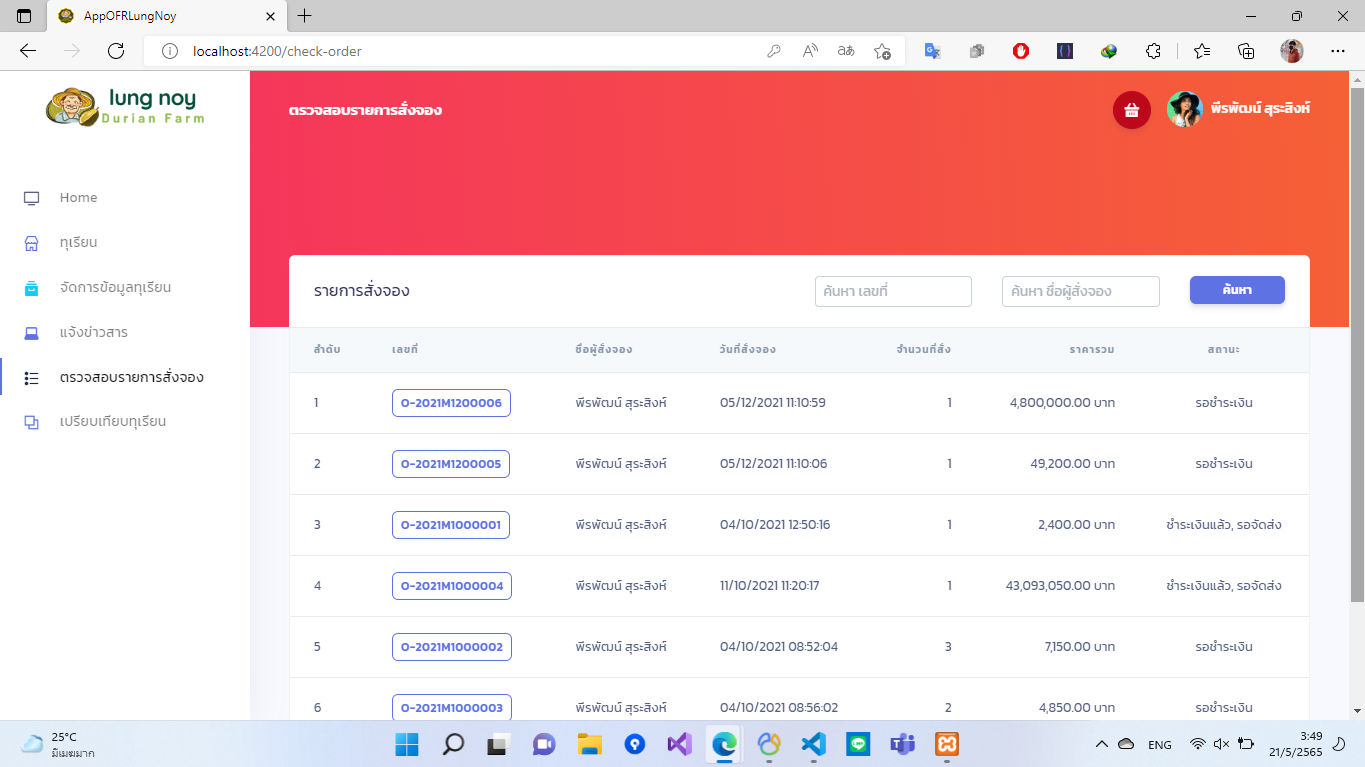Open weather widget showing 25°C
This screenshot has width=1365, height=767.
(58, 744)
